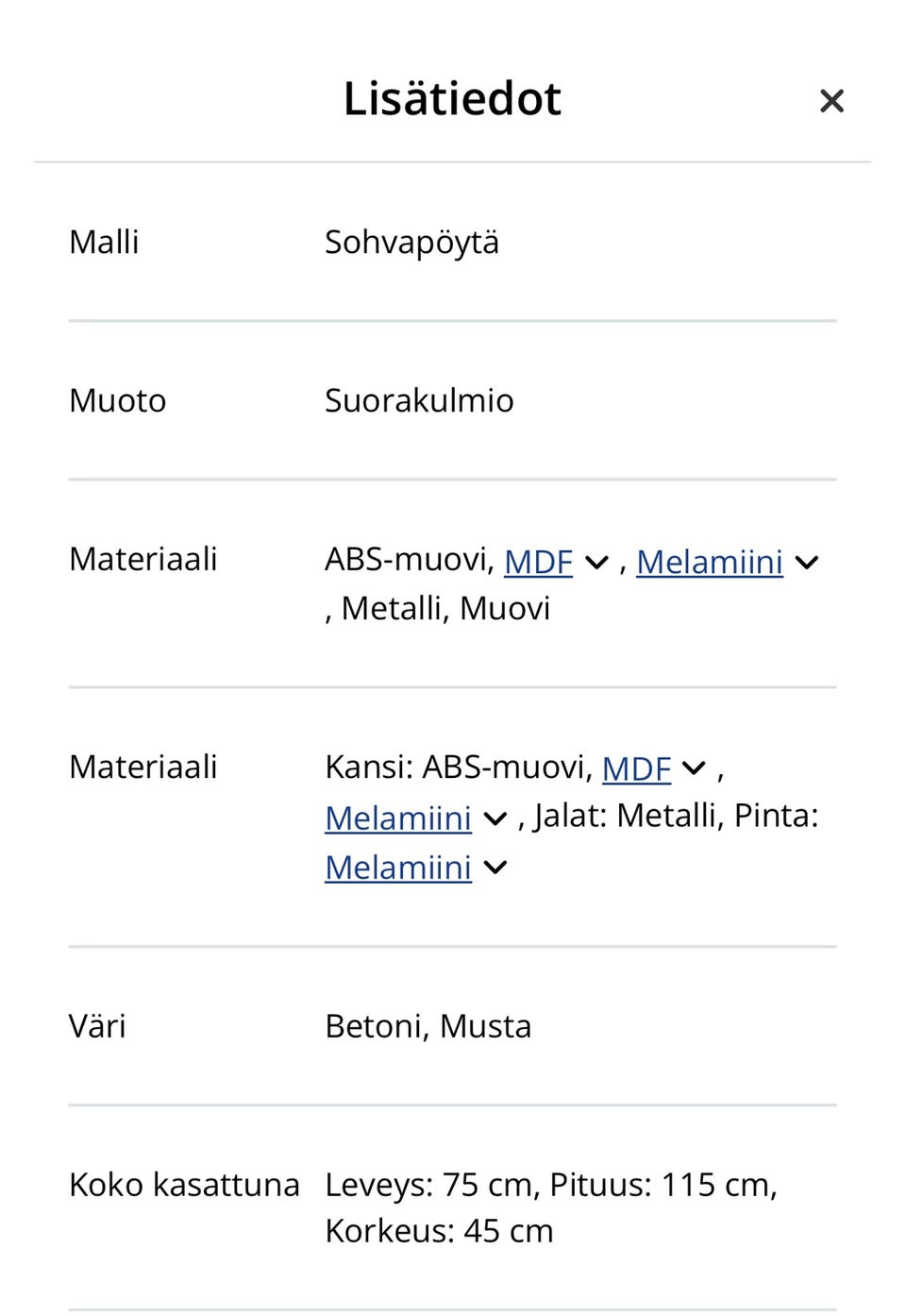This screenshot has height=1316, width=906.
Task: Select the Suorakulmio value text
Action: point(419,401)
